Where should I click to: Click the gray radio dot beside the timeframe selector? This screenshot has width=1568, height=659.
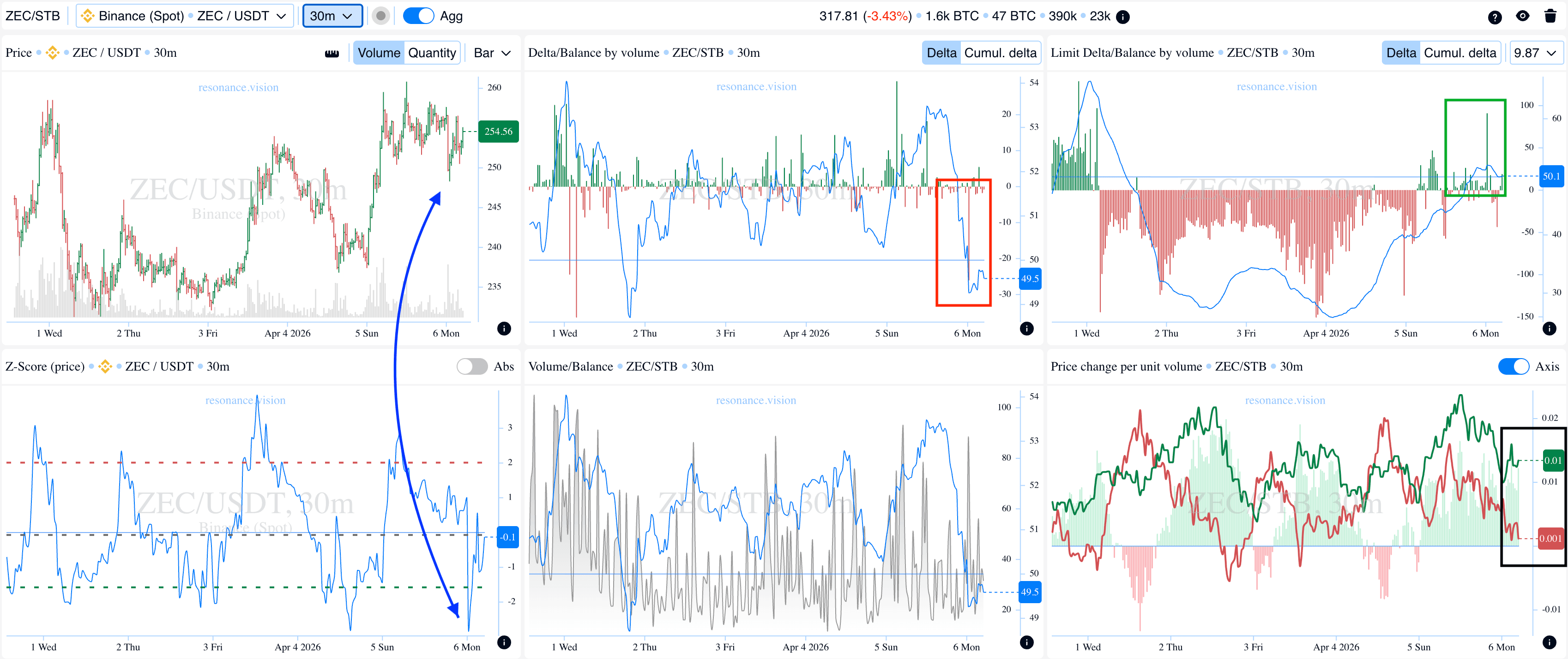tap(380, 16)
